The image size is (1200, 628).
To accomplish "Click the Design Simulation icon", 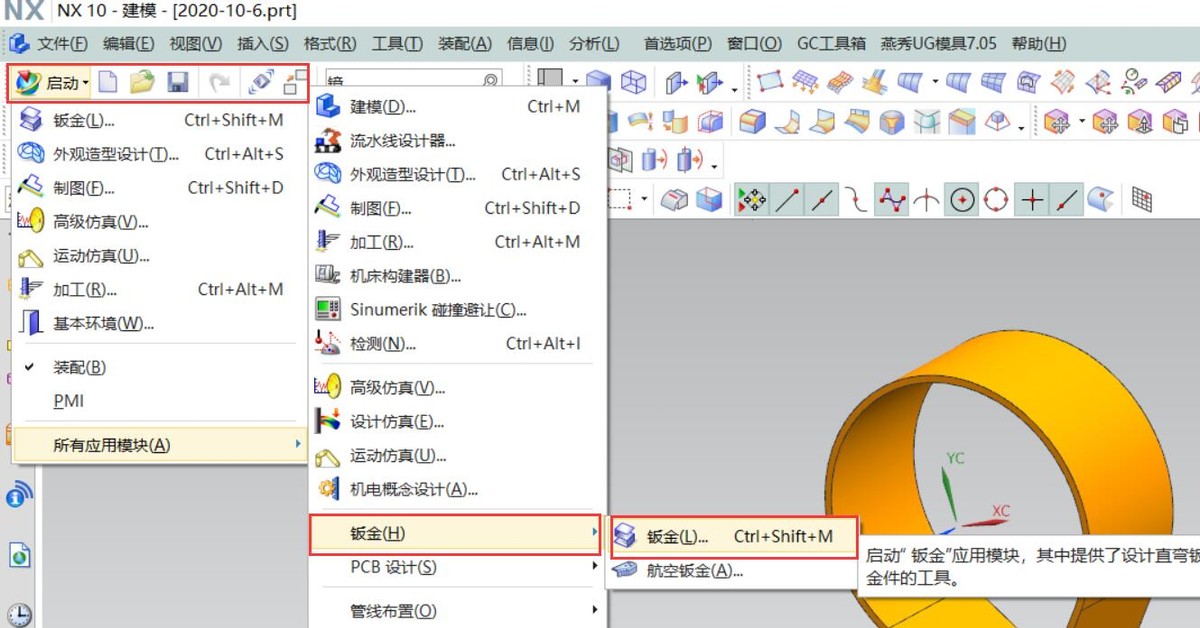I will [x=328, y=421].
